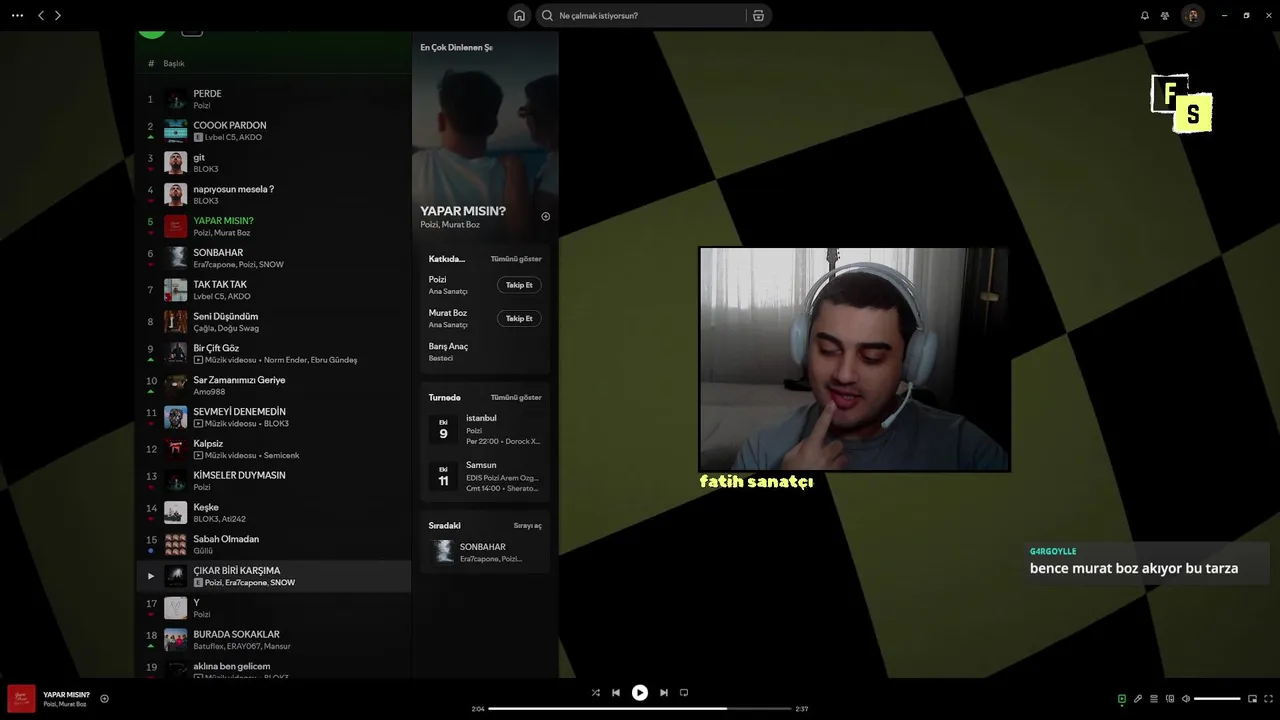The width and height of the screenshot is (1280, 720).
Task: Open the streamer webcam overlay
Action: [854, 359]
